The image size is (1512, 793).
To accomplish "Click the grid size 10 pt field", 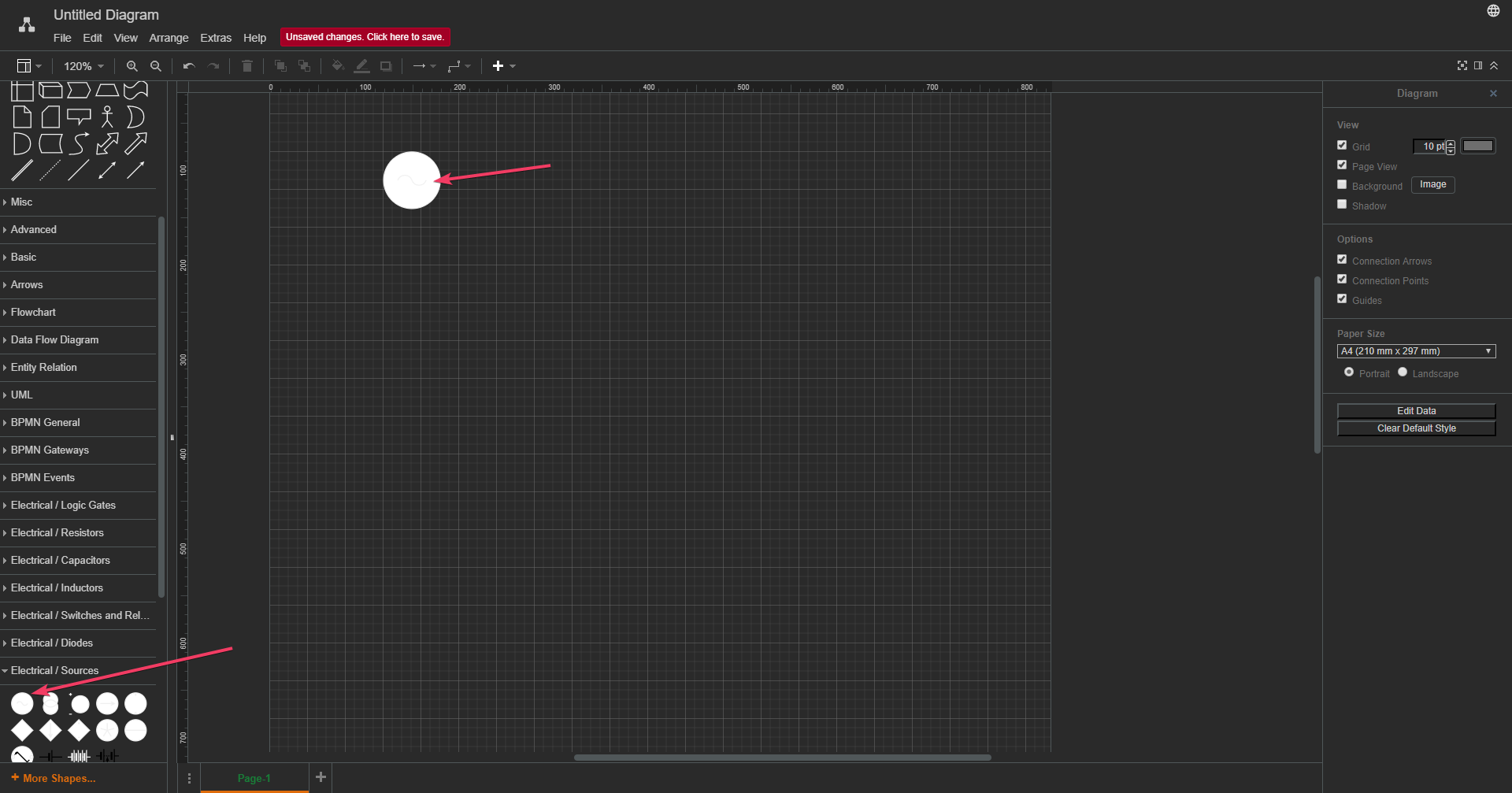I will (1429, 146).
